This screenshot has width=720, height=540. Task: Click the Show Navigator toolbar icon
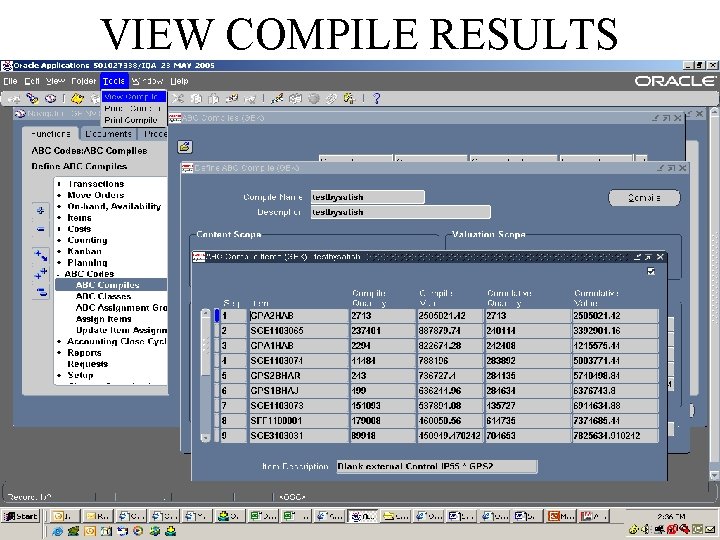tap(51, 98)
